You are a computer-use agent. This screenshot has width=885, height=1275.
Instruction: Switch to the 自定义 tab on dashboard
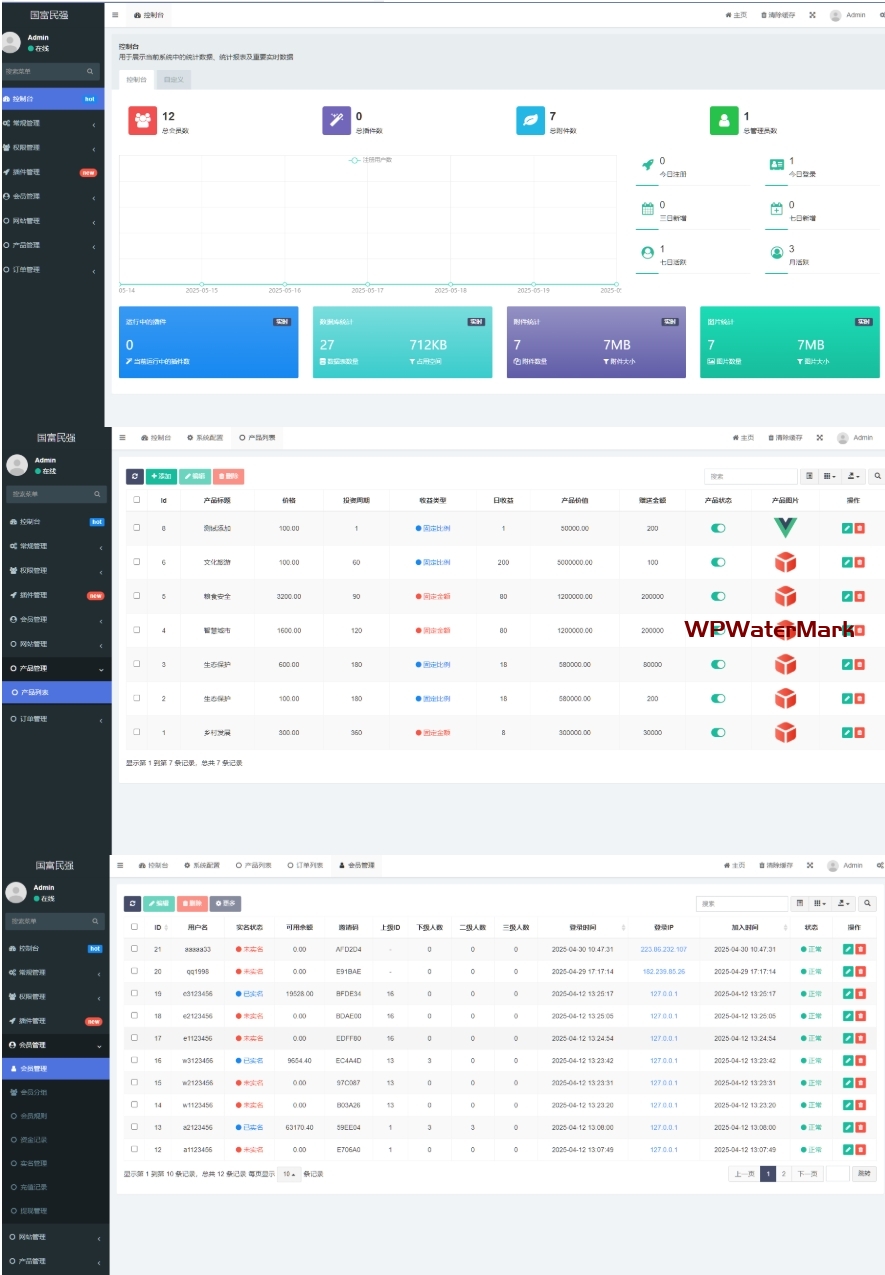click(x=173, y=79)
